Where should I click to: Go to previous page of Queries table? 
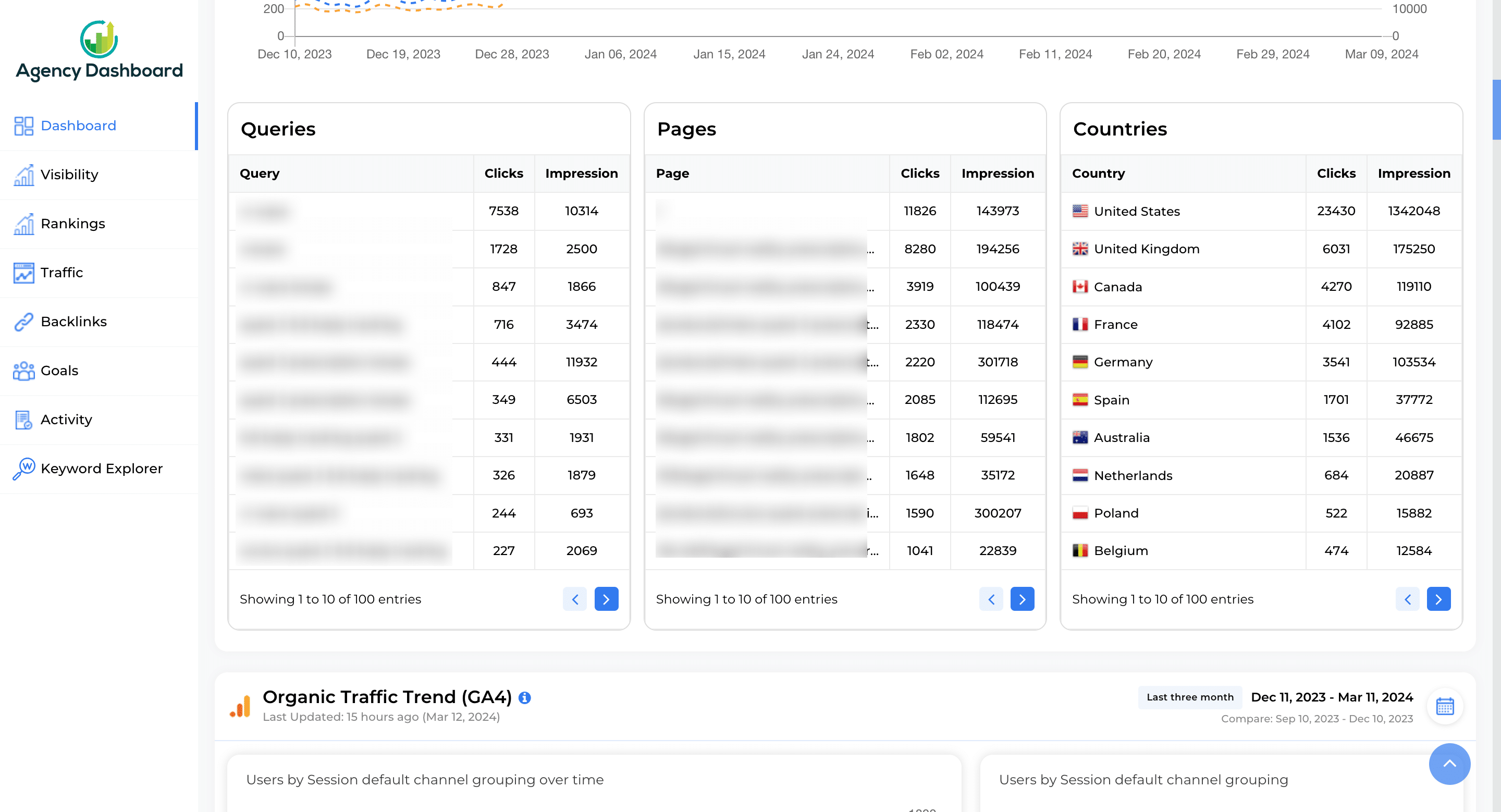click(574, 599)
